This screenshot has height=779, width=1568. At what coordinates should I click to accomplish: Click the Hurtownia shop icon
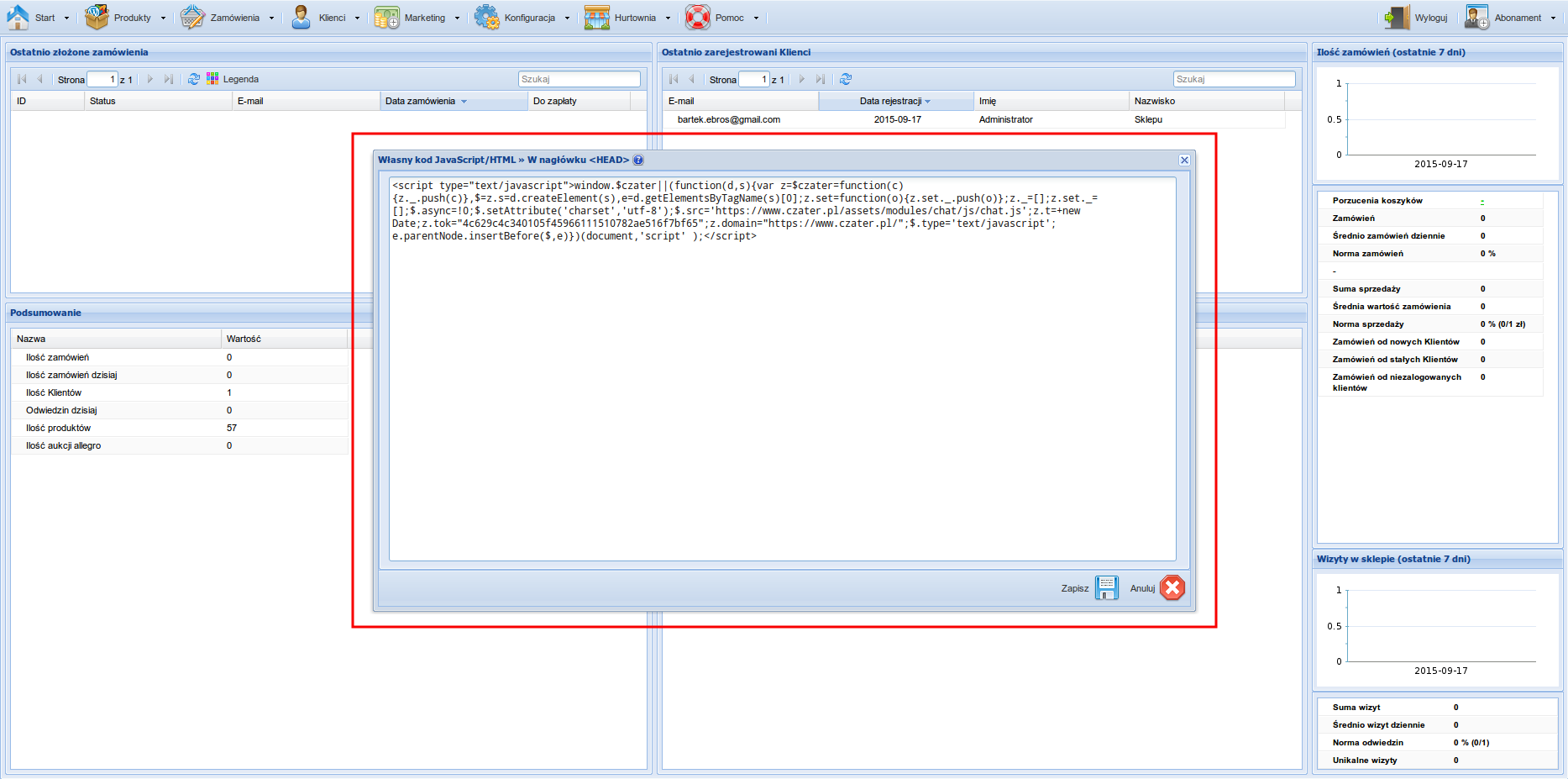tap(596, 17)
